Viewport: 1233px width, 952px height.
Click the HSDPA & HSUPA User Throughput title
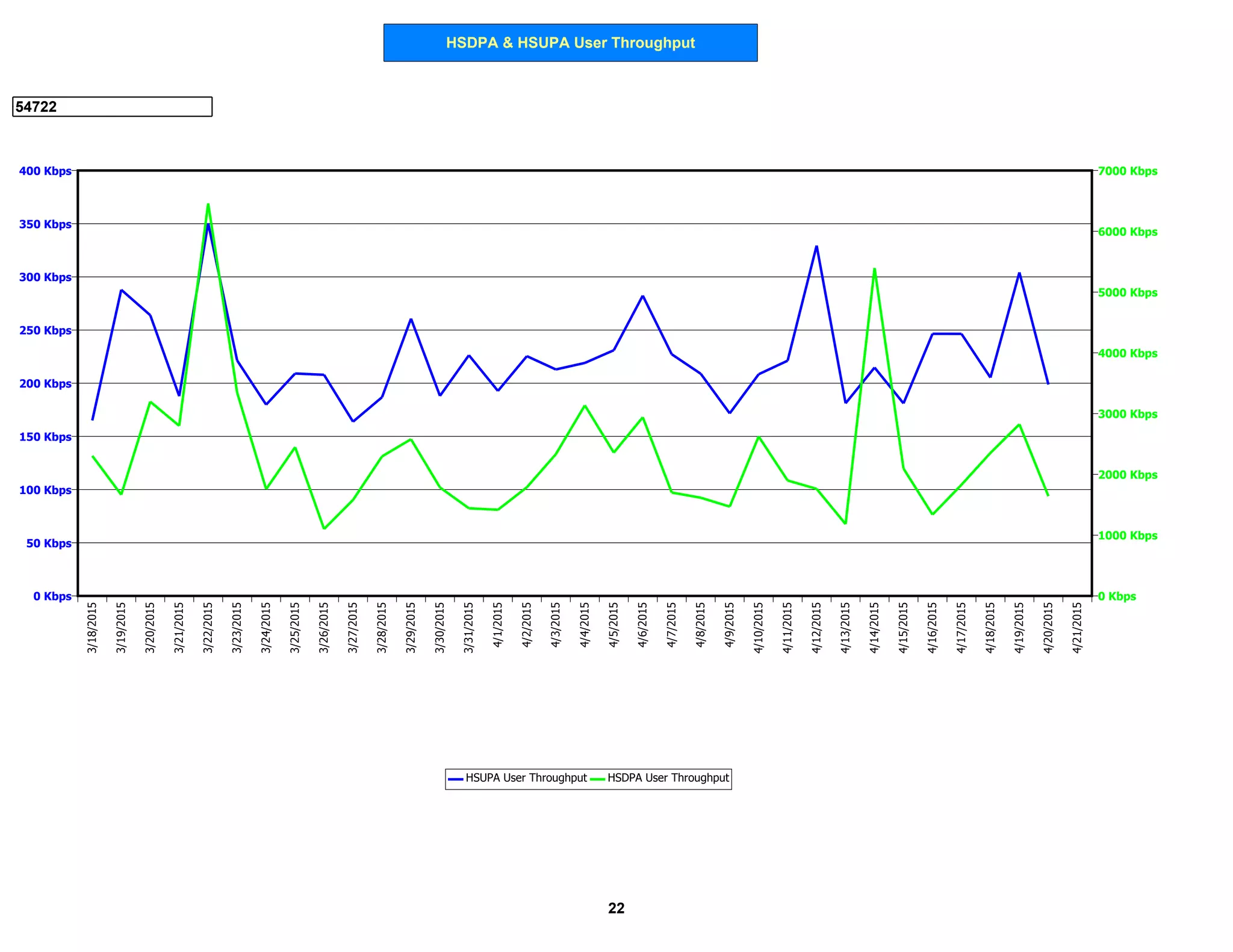pyautogui.click(x=570, y=43)
